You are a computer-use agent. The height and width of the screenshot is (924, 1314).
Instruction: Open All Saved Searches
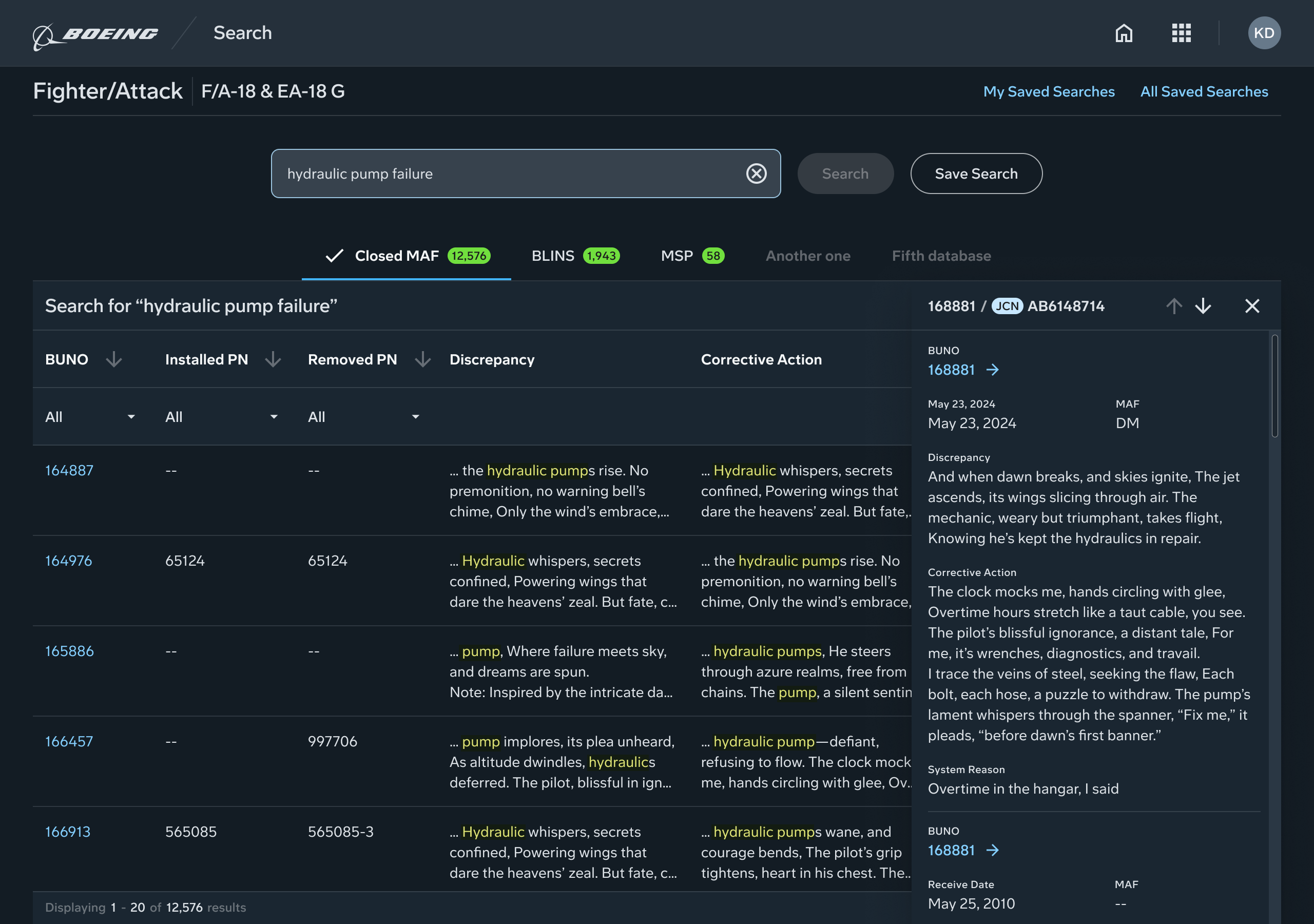pos(1204,91)
